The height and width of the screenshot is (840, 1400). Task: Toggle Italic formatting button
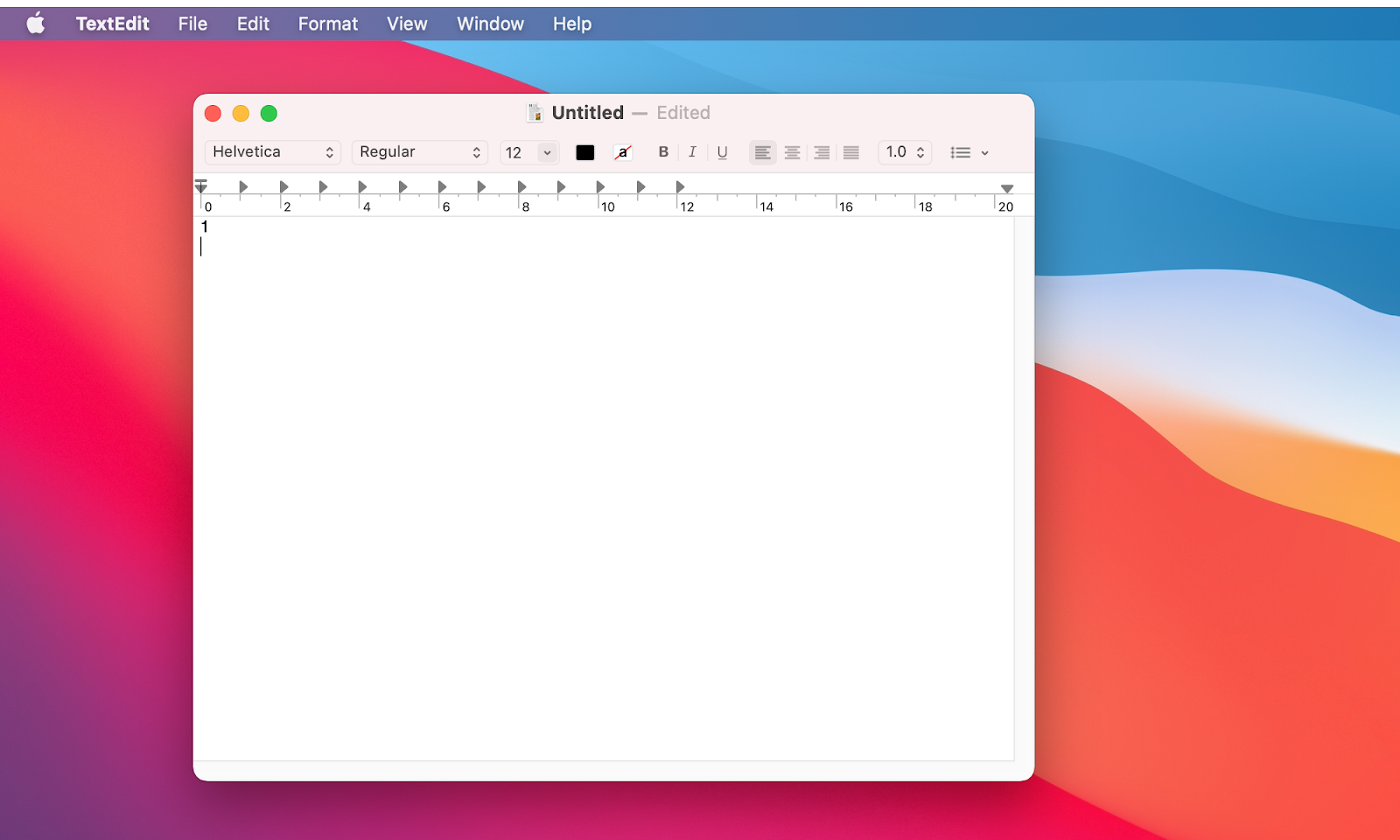click(692, 152)
